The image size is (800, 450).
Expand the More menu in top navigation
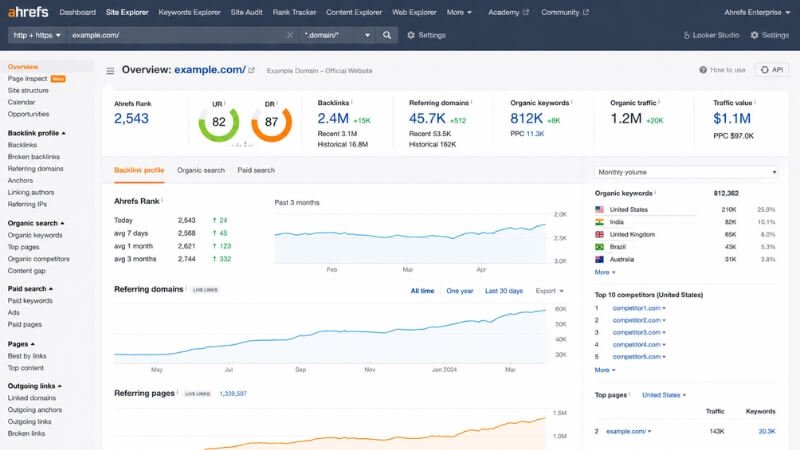tap(459, 12)
